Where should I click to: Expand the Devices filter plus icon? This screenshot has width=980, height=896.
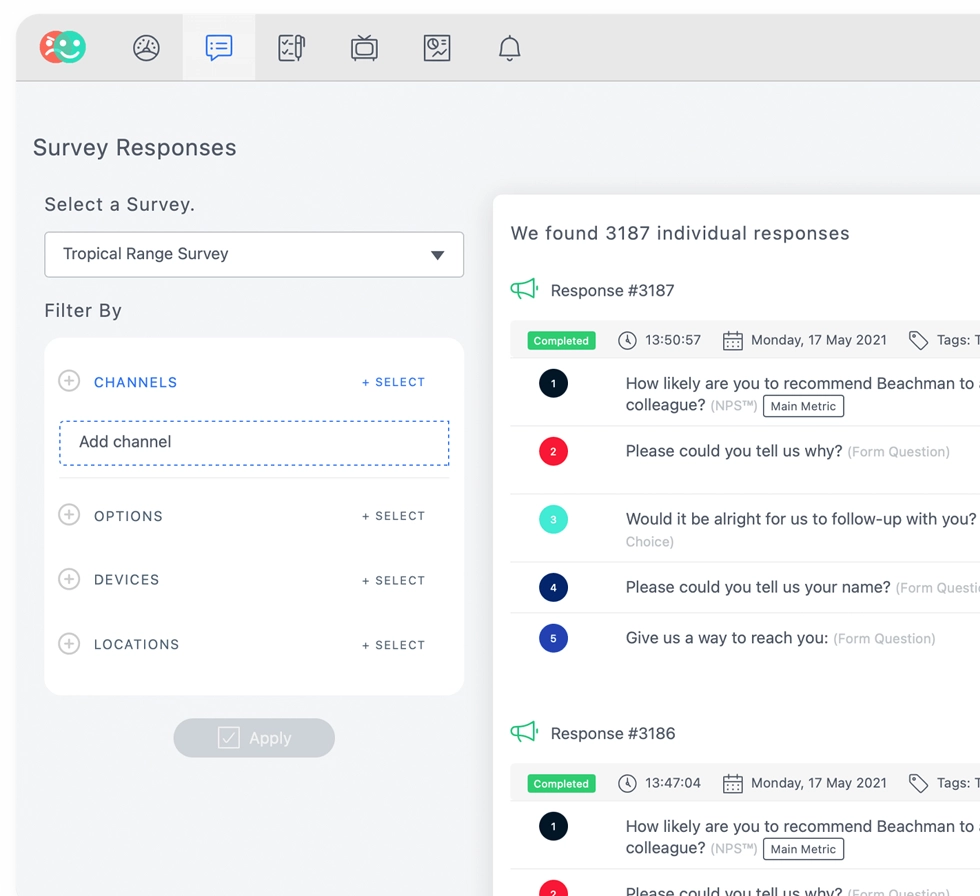(69, 580)
